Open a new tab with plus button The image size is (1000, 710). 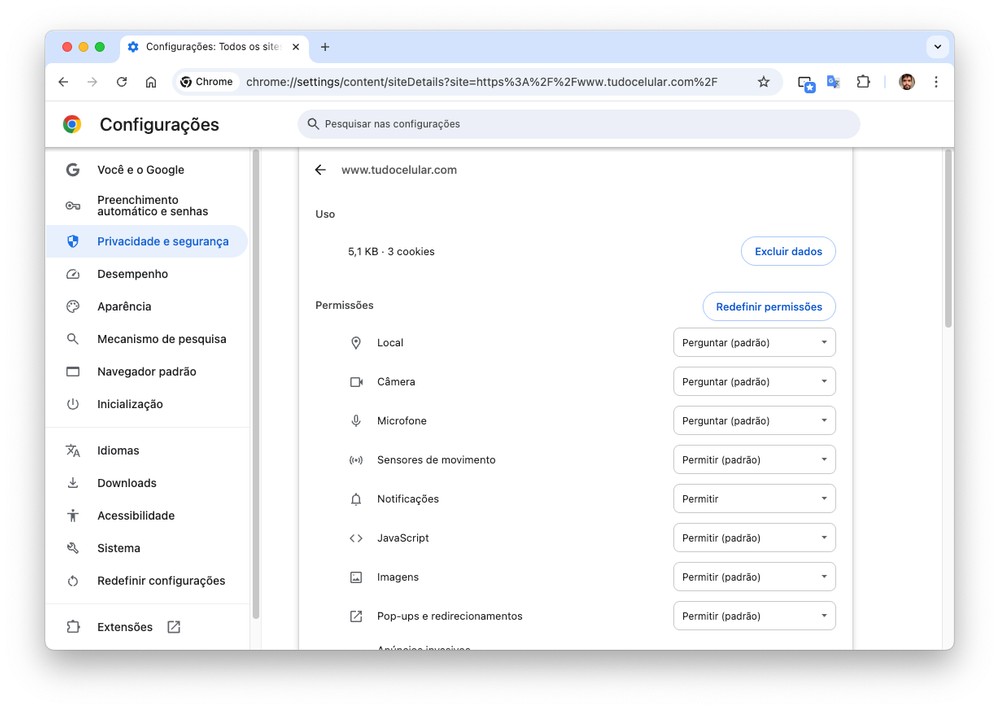click(325, 47)
